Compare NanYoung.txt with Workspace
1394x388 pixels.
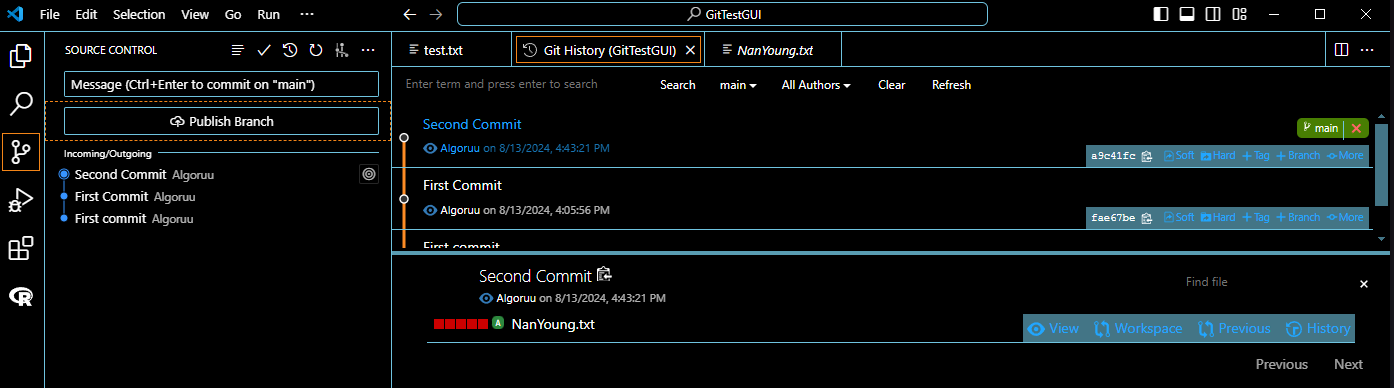[1138, 328]
